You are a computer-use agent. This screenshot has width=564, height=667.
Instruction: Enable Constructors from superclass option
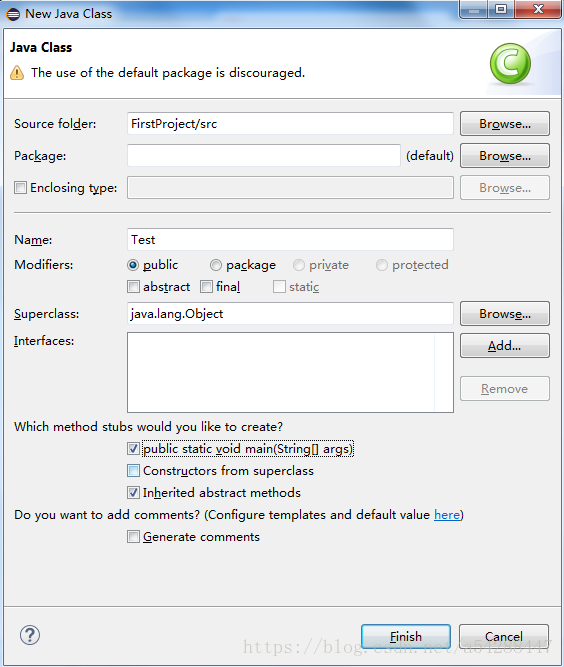click(133, 471)
